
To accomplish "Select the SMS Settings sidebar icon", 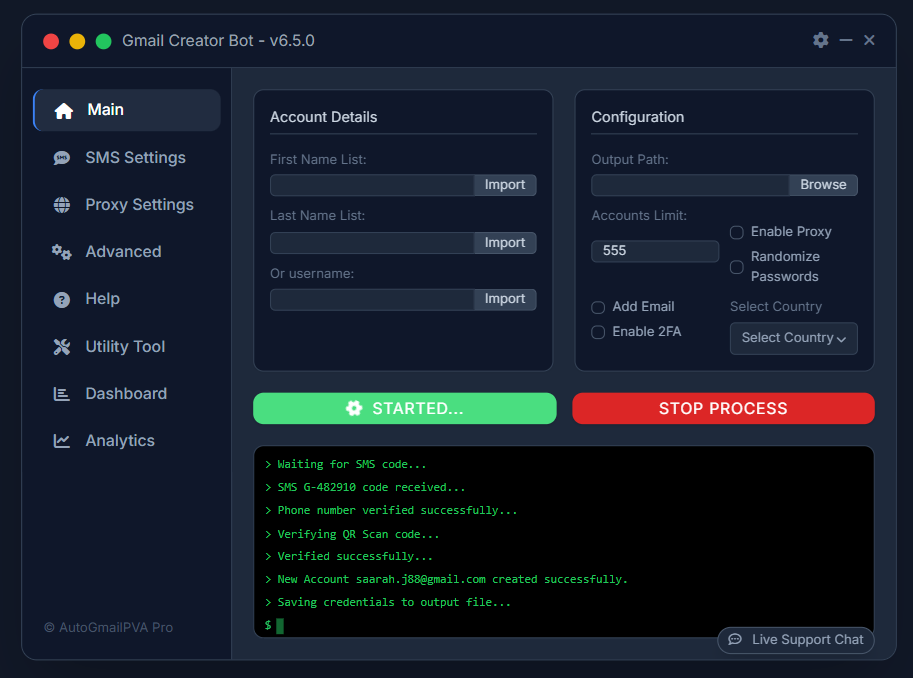I will [60, 157].
